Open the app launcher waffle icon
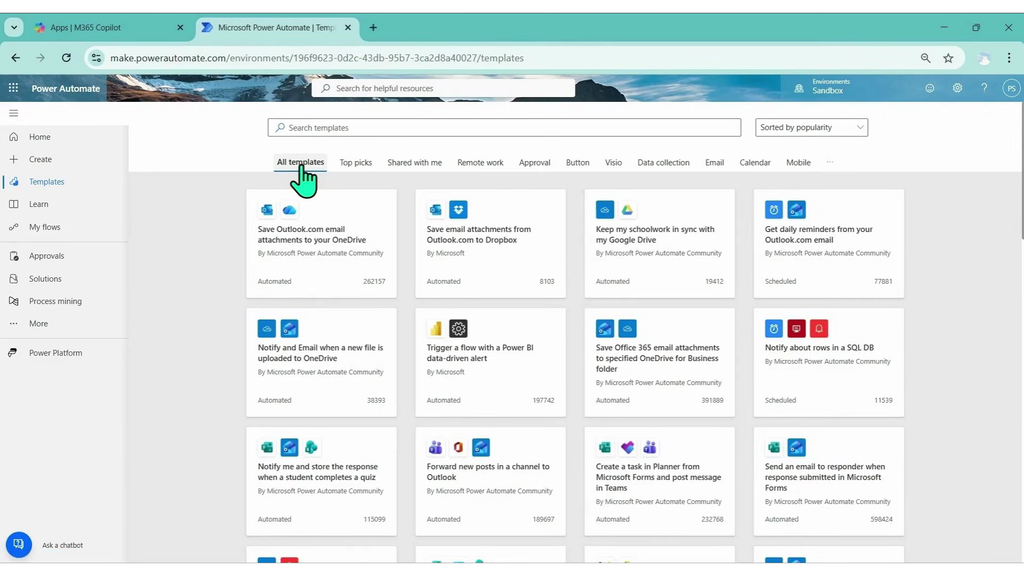Viewport: 1024px width, 576px height. click(x=13, y=88)
